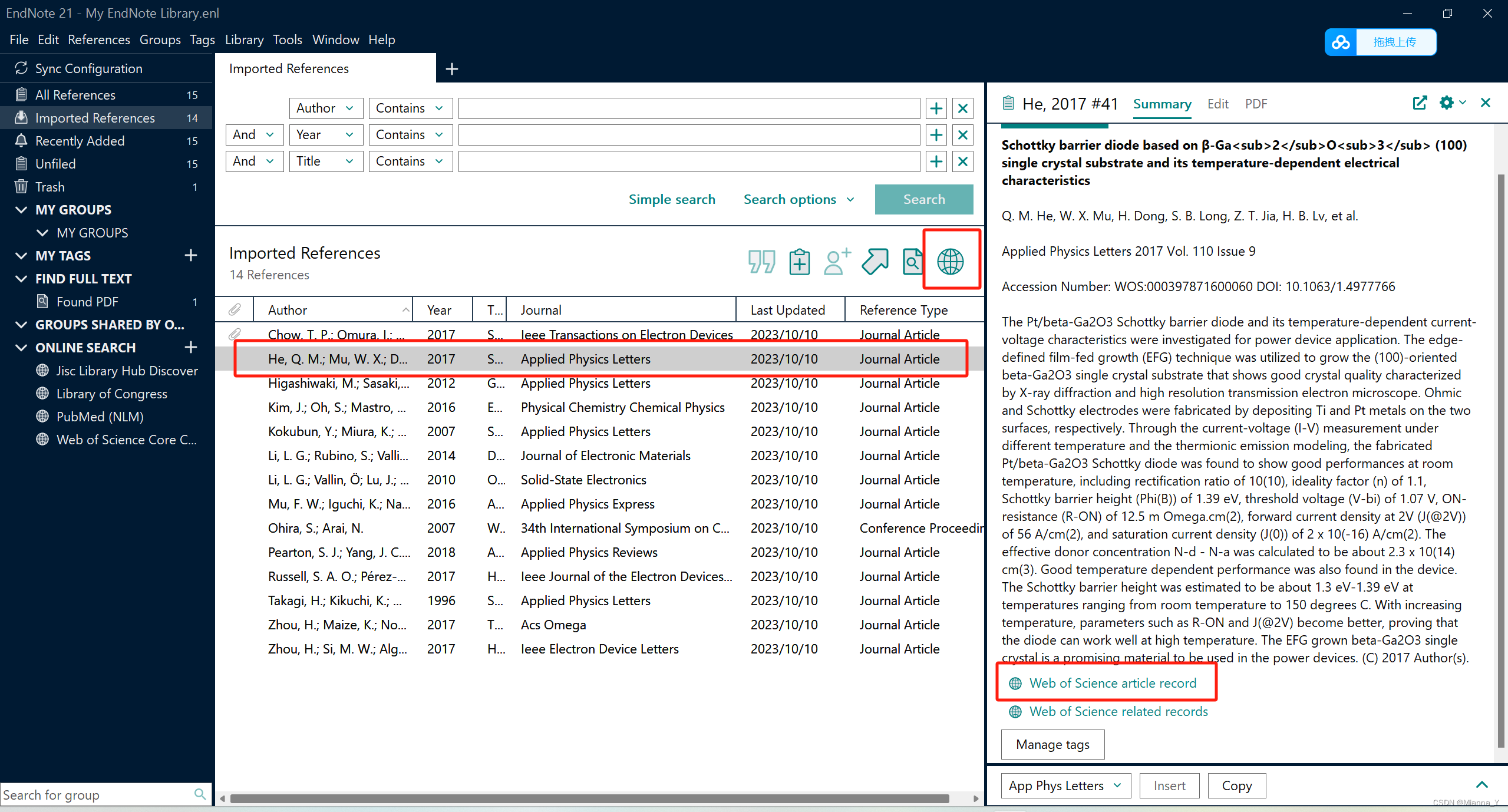The height and width of the screenshot is (812, 1508).
Task: Open the Author field dropdown
Action: pyautogui.click(x=325, y=108)
